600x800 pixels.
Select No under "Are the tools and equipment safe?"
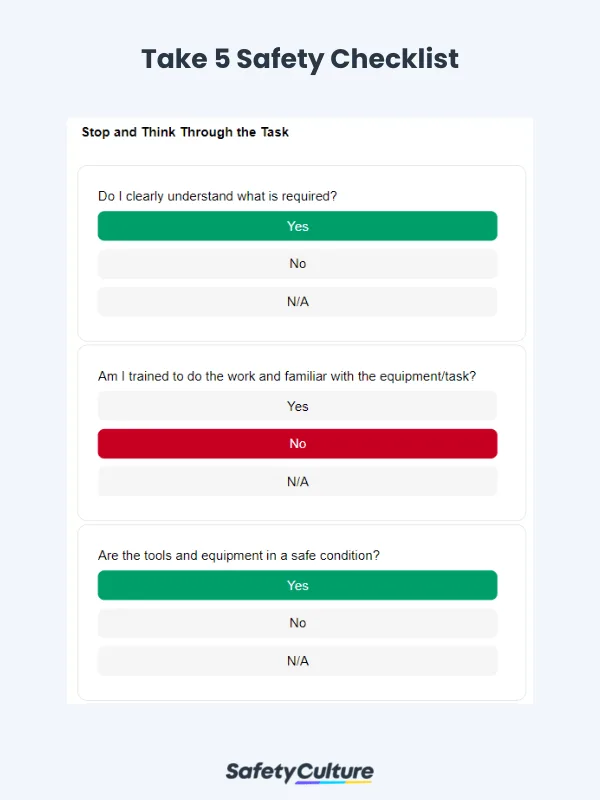[x=297, y=622]
